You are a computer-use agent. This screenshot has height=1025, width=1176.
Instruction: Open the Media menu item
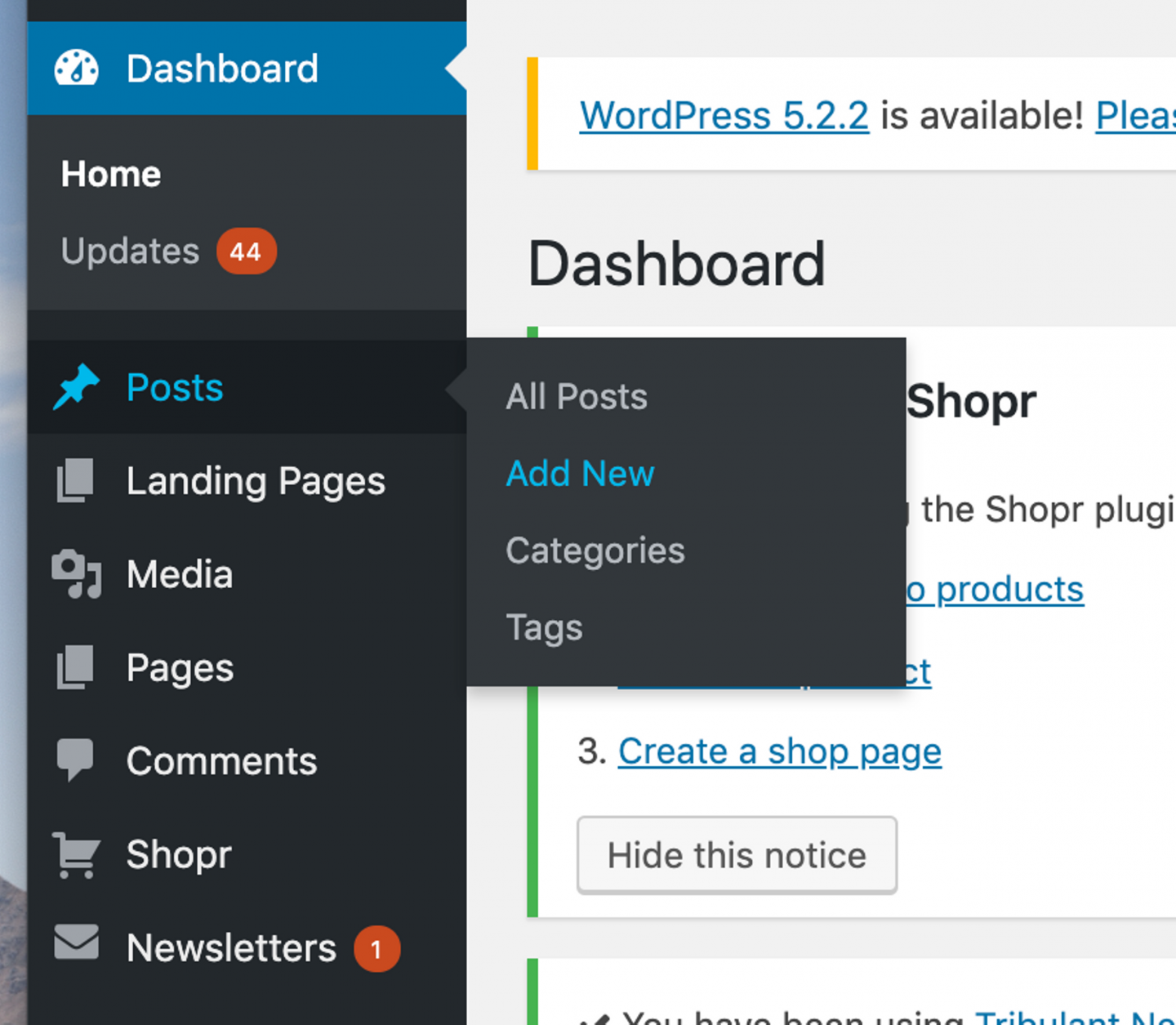tap(247, 574)
